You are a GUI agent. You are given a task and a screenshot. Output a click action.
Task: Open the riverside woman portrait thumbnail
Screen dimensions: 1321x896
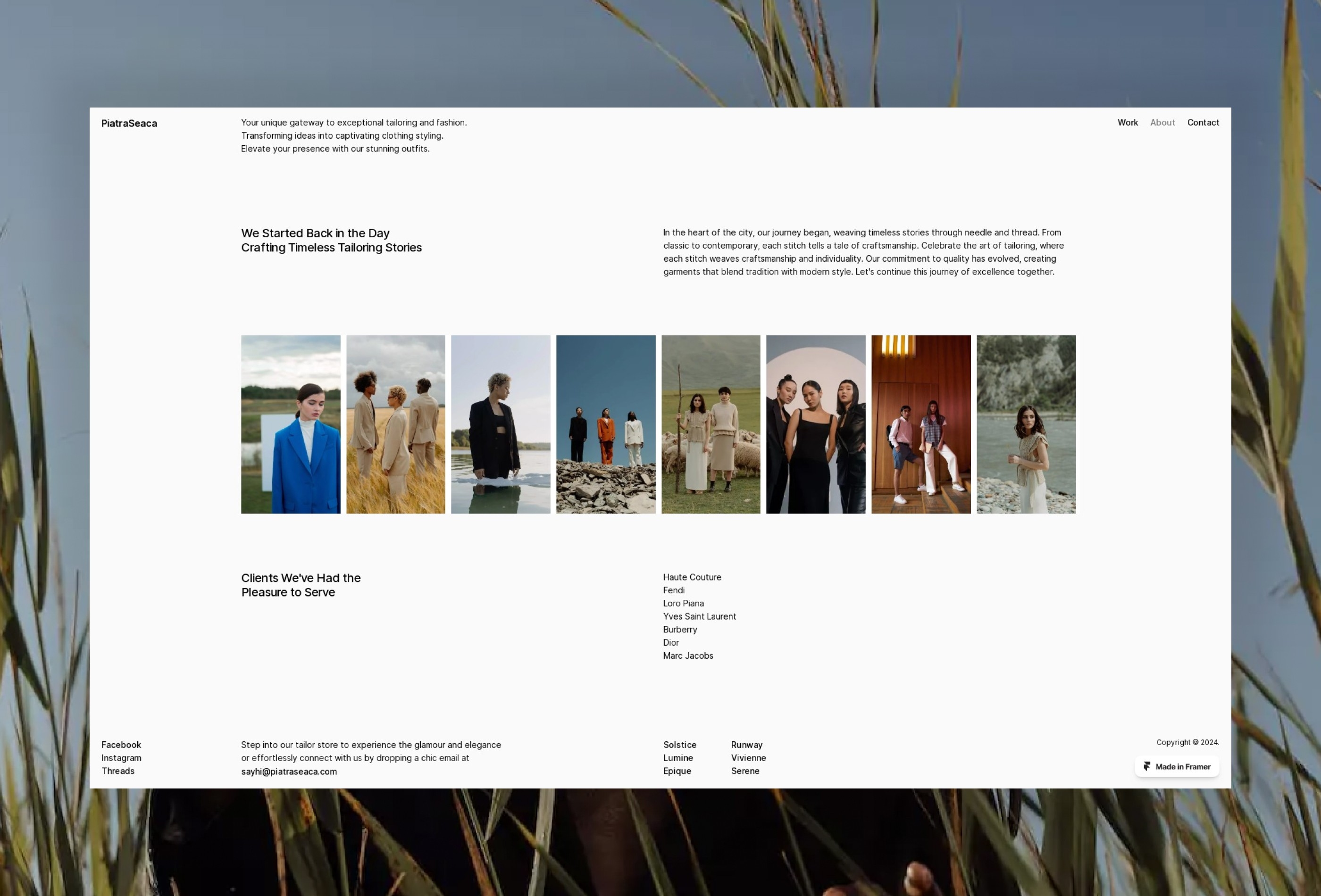point(1026,424)
